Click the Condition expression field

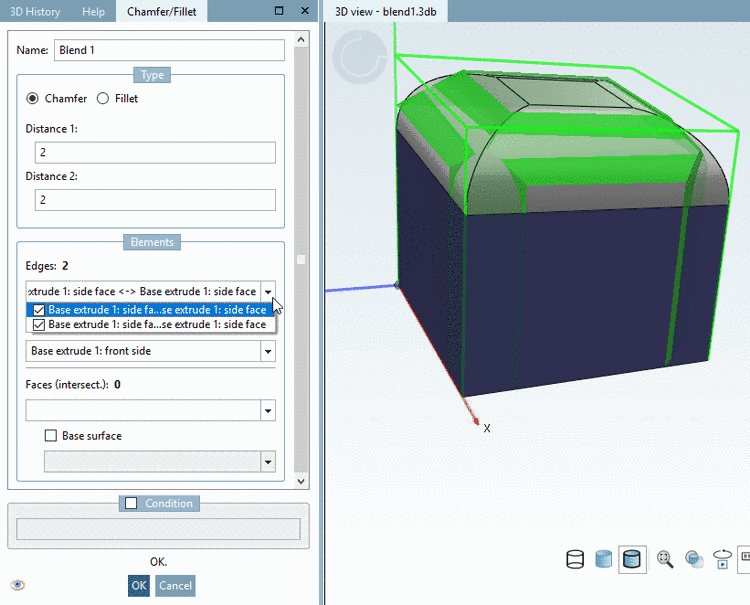[158, 529]
